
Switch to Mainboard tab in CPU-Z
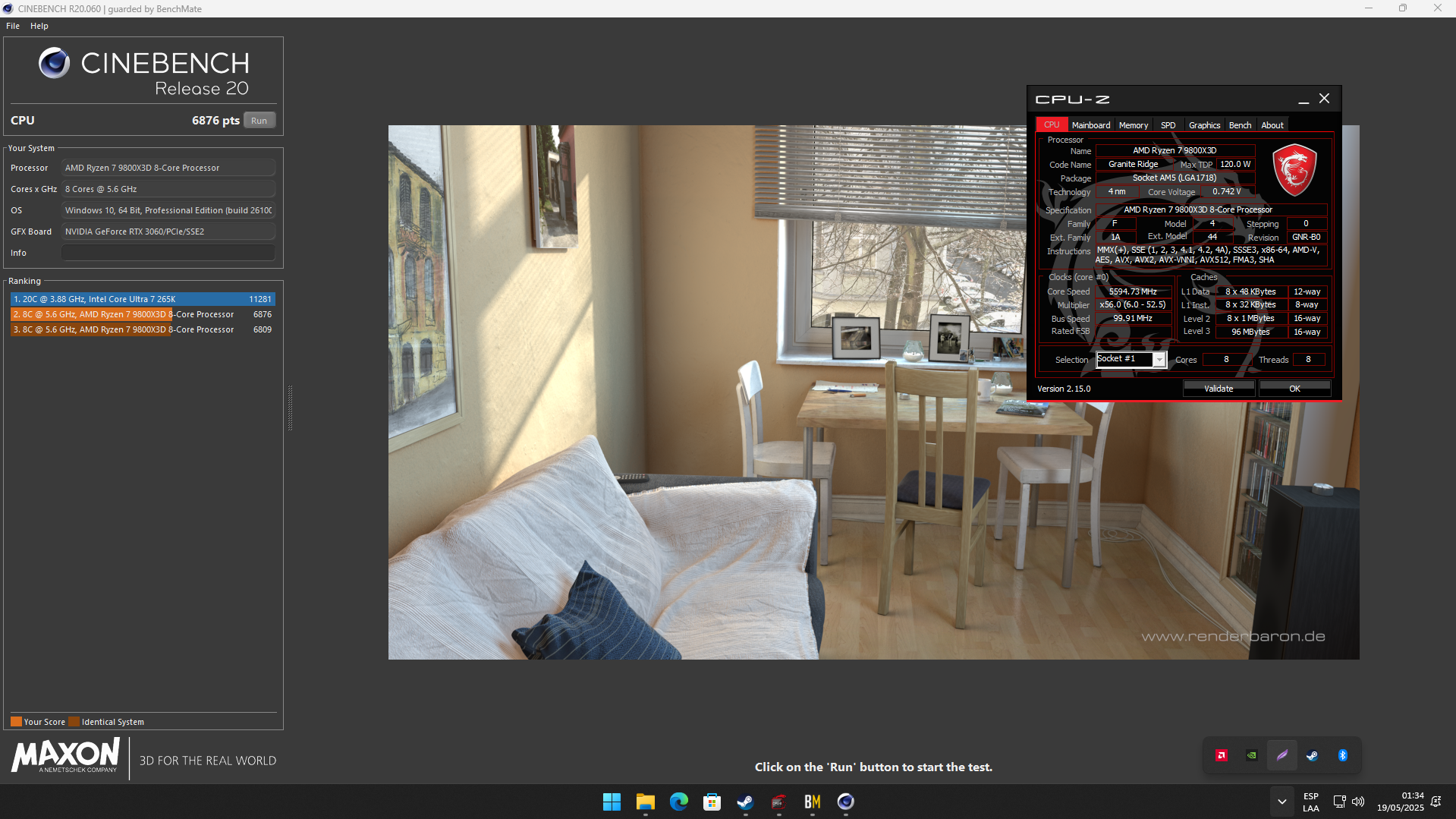click(1090, 125)
